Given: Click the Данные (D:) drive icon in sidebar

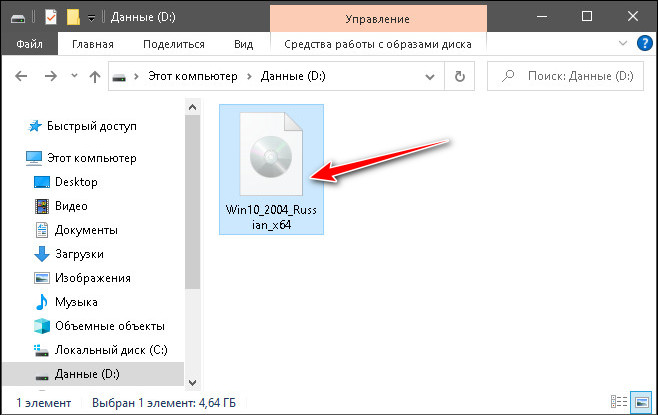Looking at the screenshot, I should coord(42,377).
